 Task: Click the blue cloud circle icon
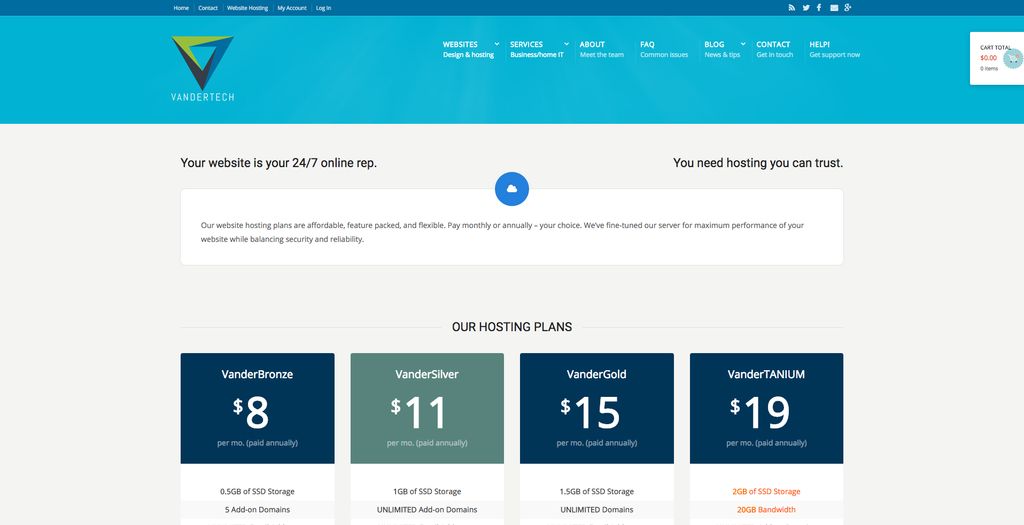tap(512, 189)
